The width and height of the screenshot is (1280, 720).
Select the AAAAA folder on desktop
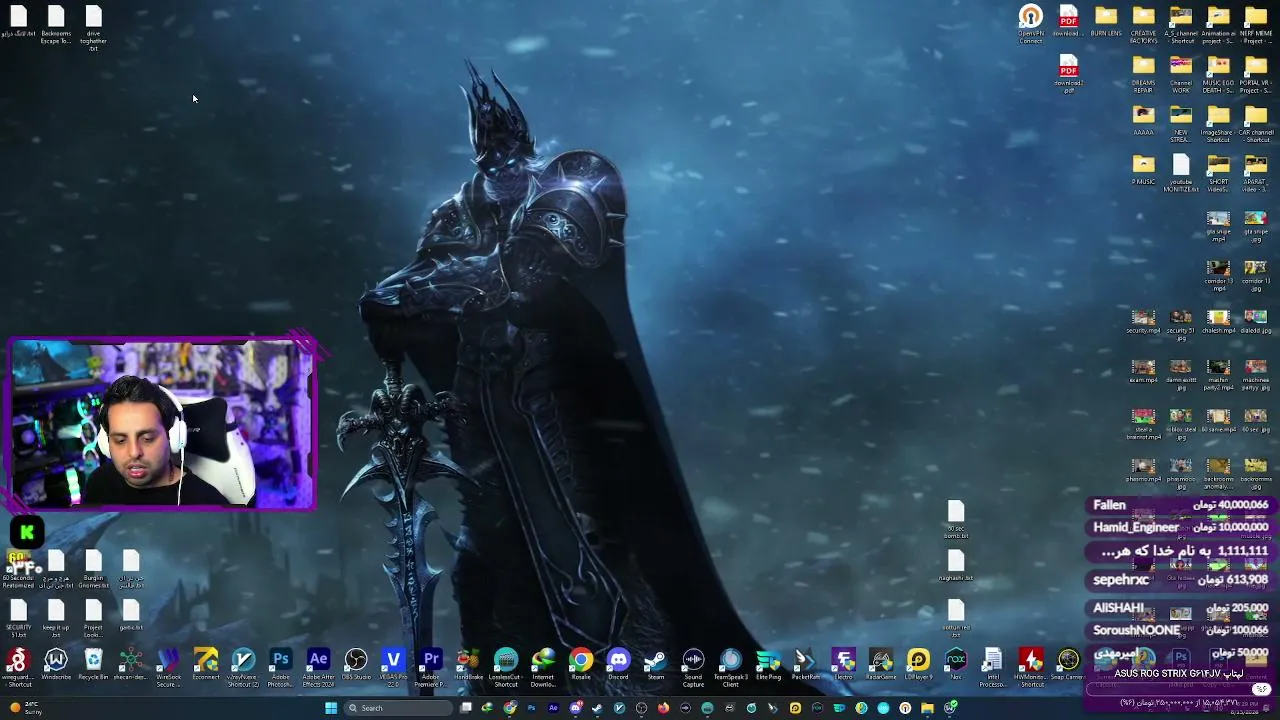1143,120
